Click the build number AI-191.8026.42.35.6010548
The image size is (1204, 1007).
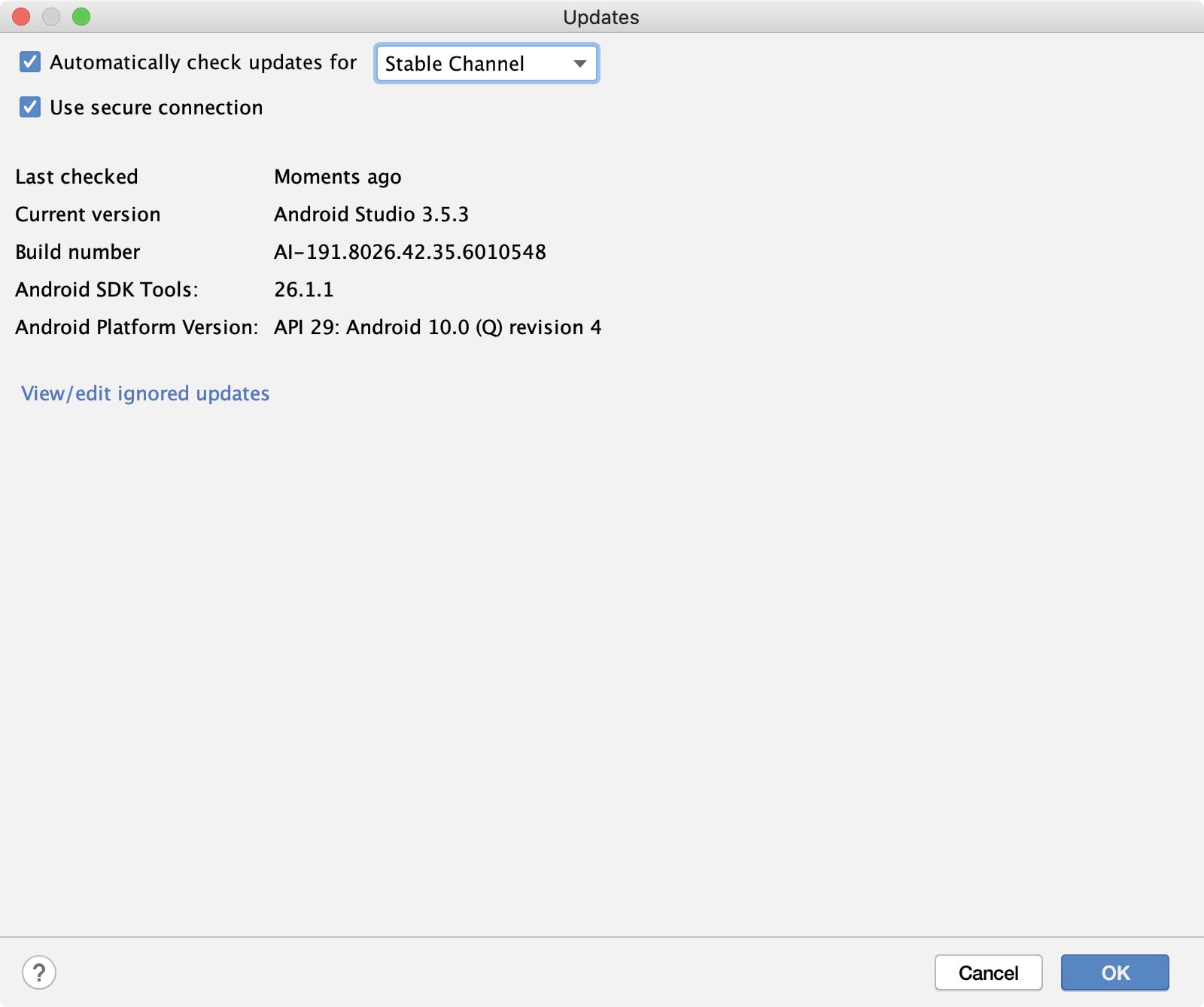tap(411, 251)
